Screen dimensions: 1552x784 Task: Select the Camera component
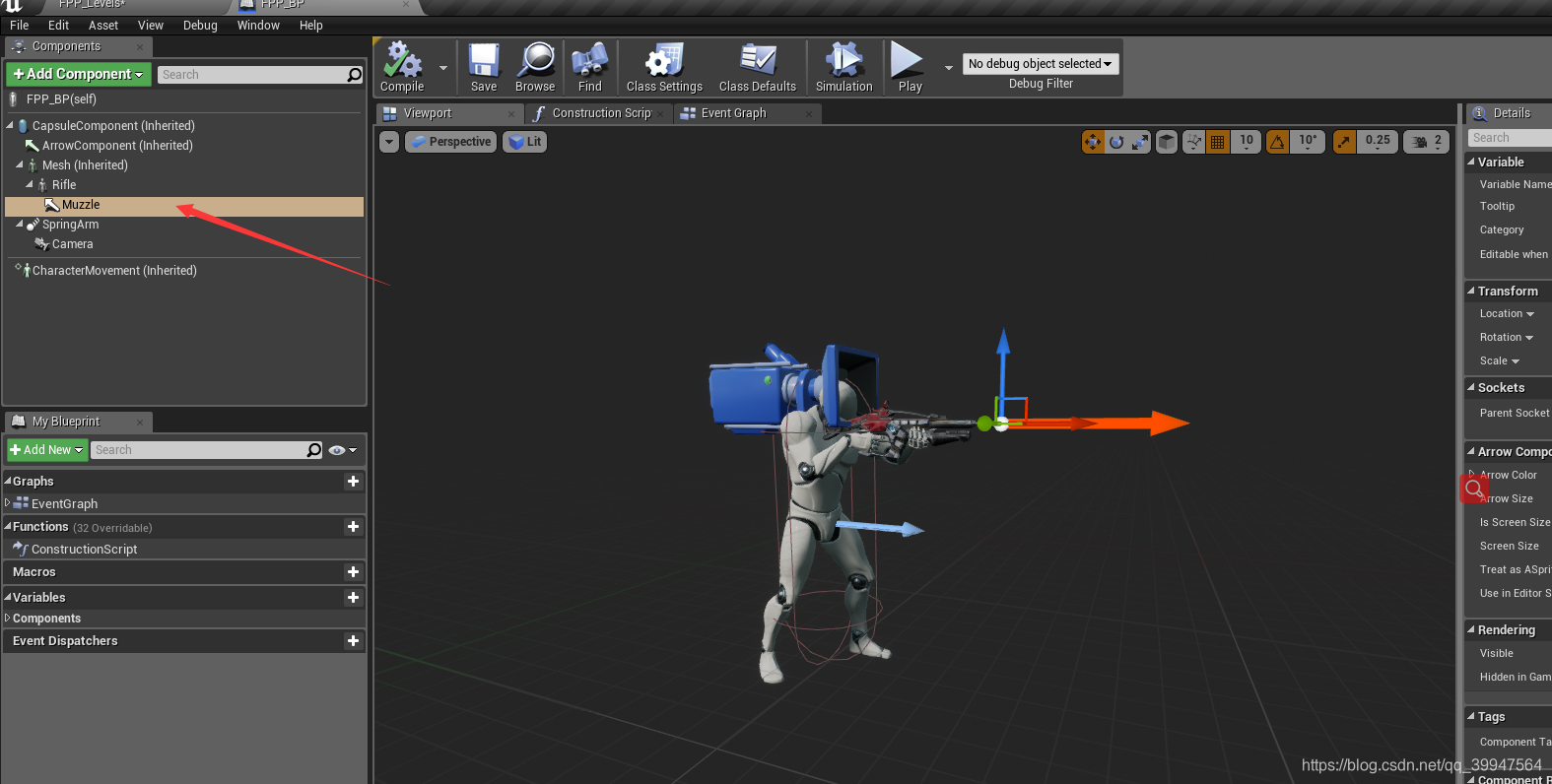pos(72,244)
